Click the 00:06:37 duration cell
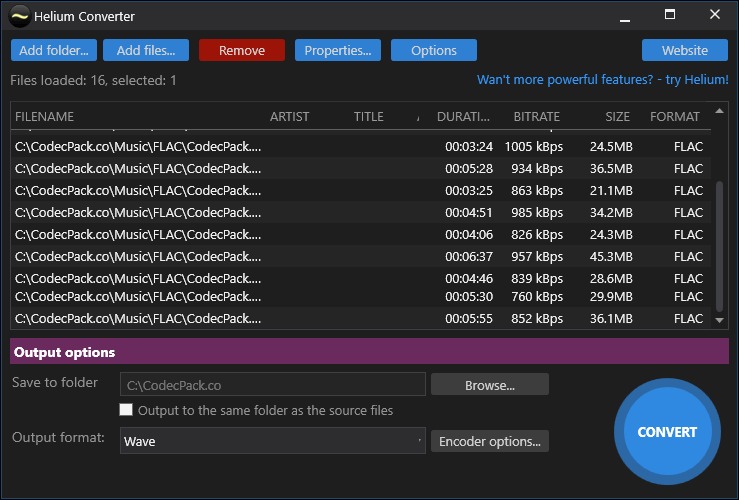This screenshot has width=739, height=500. coord(469,256)
